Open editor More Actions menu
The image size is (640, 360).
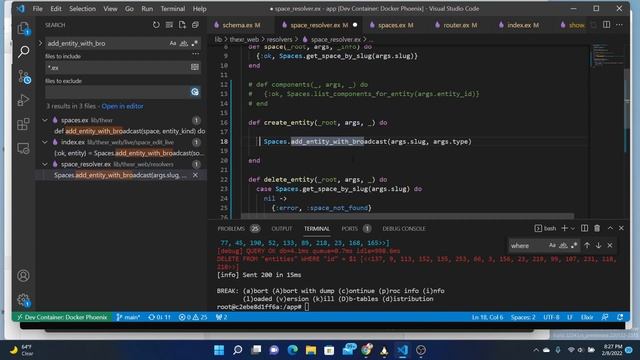(x=620, y=25)
